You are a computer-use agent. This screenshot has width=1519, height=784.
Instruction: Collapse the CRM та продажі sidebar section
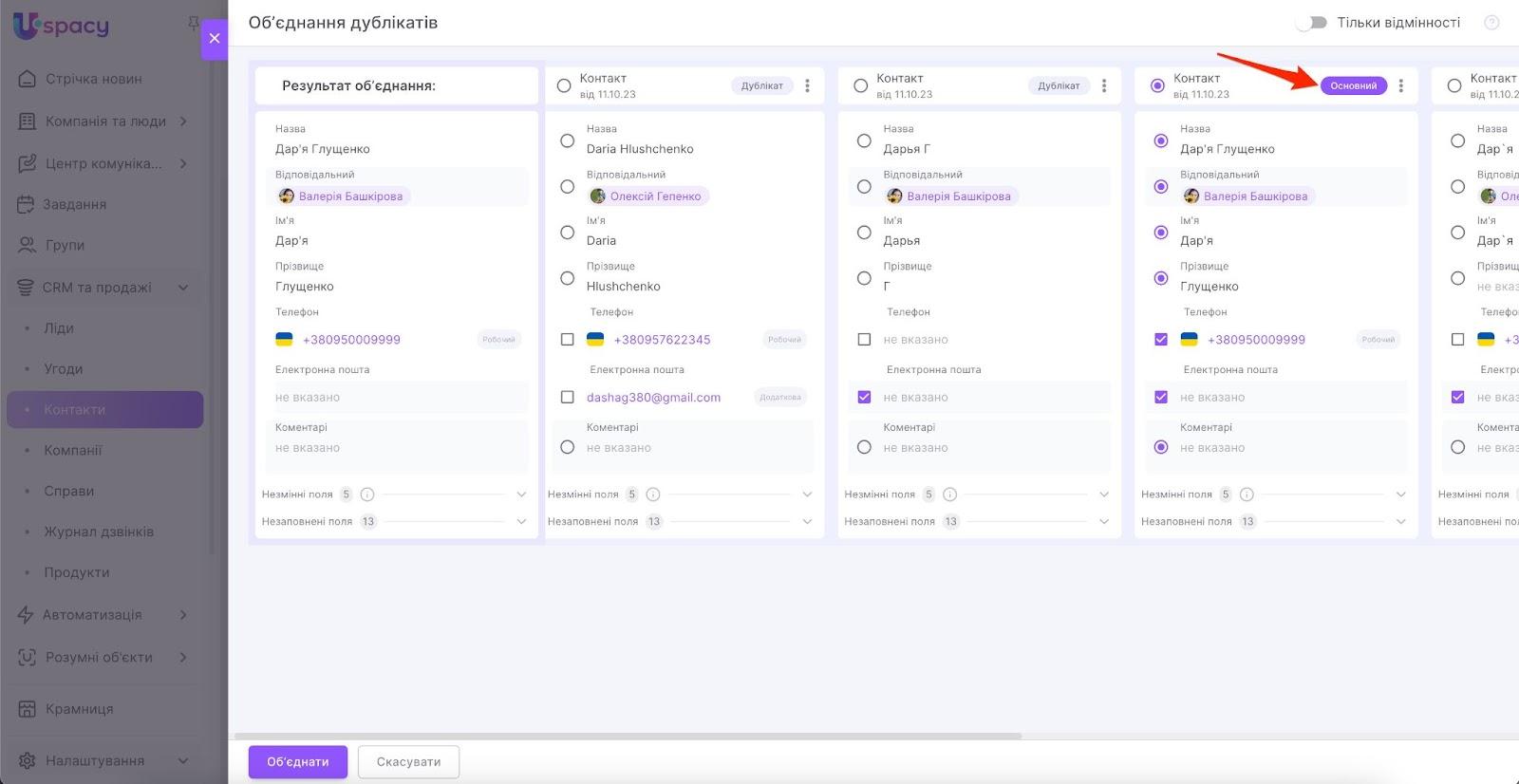coord(183,288)
